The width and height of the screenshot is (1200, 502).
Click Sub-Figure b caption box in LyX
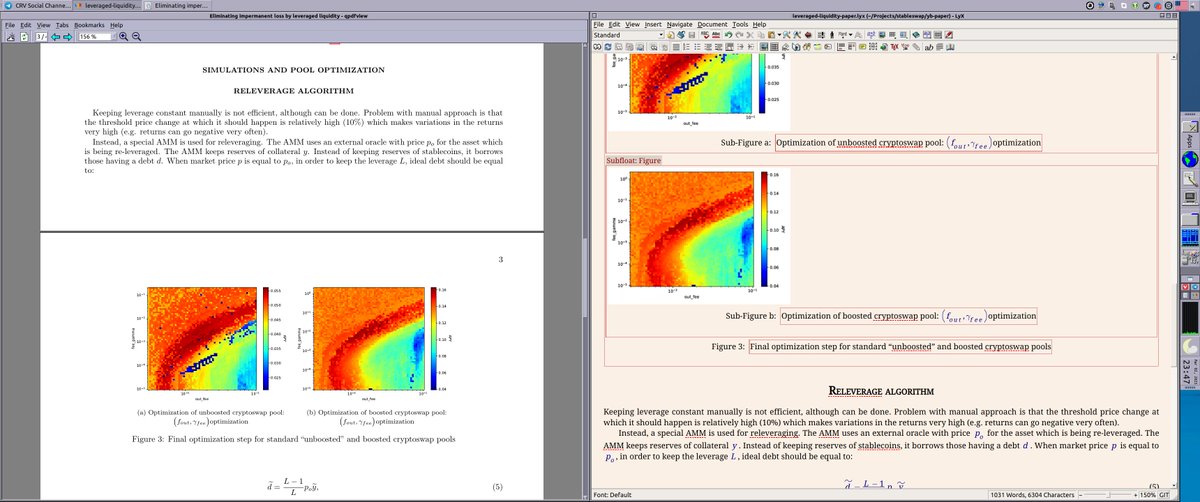(908, 316)
